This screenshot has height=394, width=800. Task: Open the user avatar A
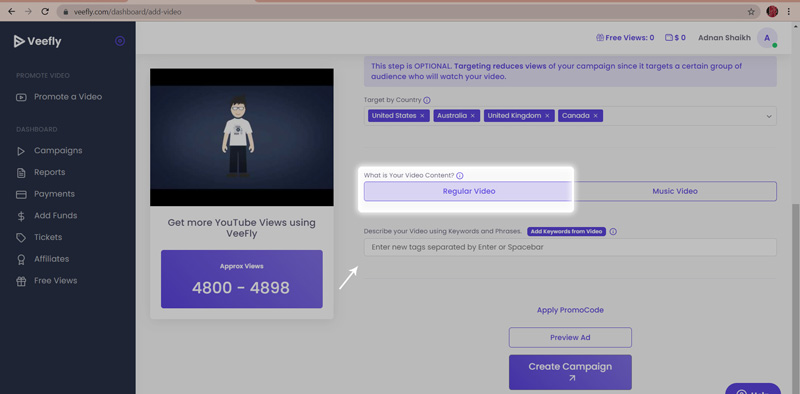coord(767,38)
